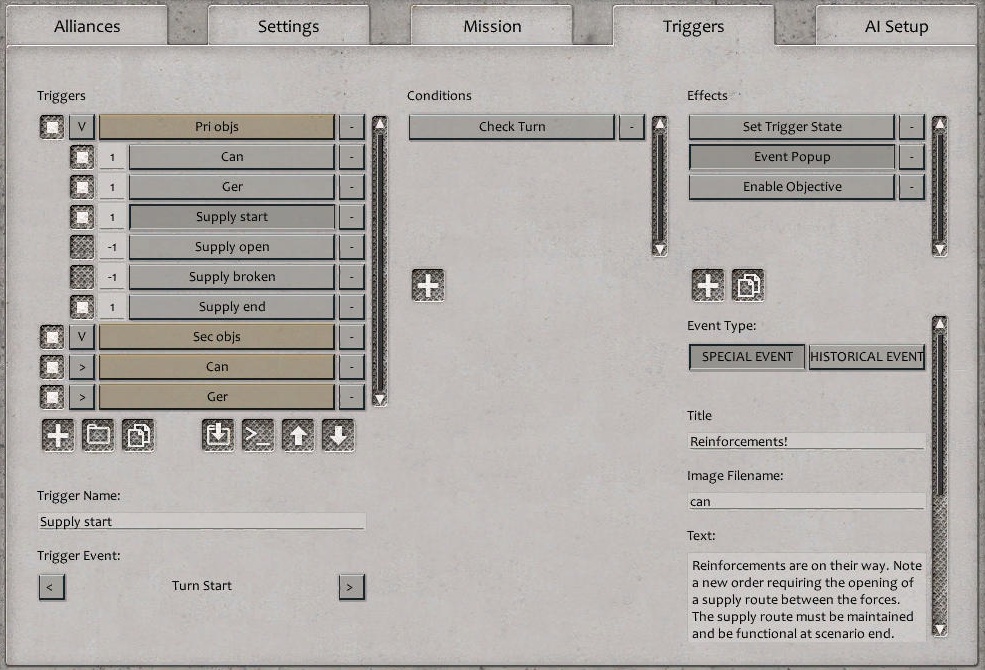Select the script console icon
Image resolution: width=985 pixels, height=670 pixels.
[258, 435]
